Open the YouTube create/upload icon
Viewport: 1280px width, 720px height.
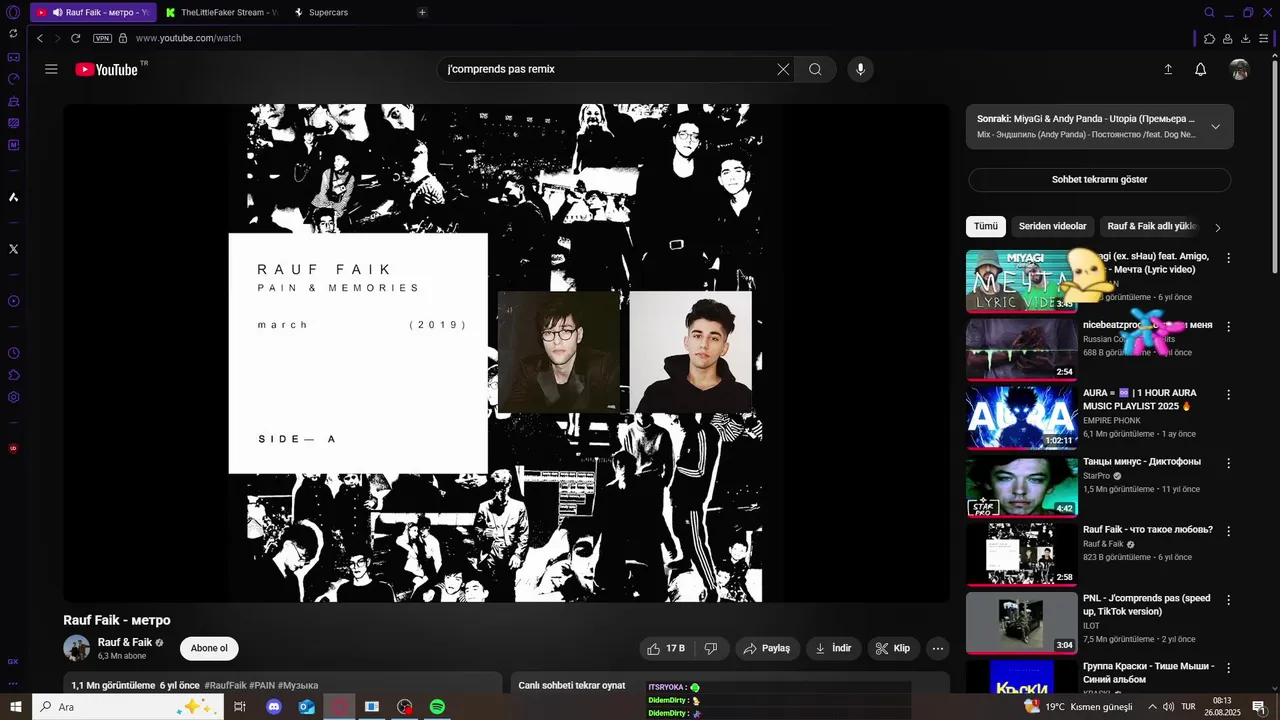(1167, 69)
